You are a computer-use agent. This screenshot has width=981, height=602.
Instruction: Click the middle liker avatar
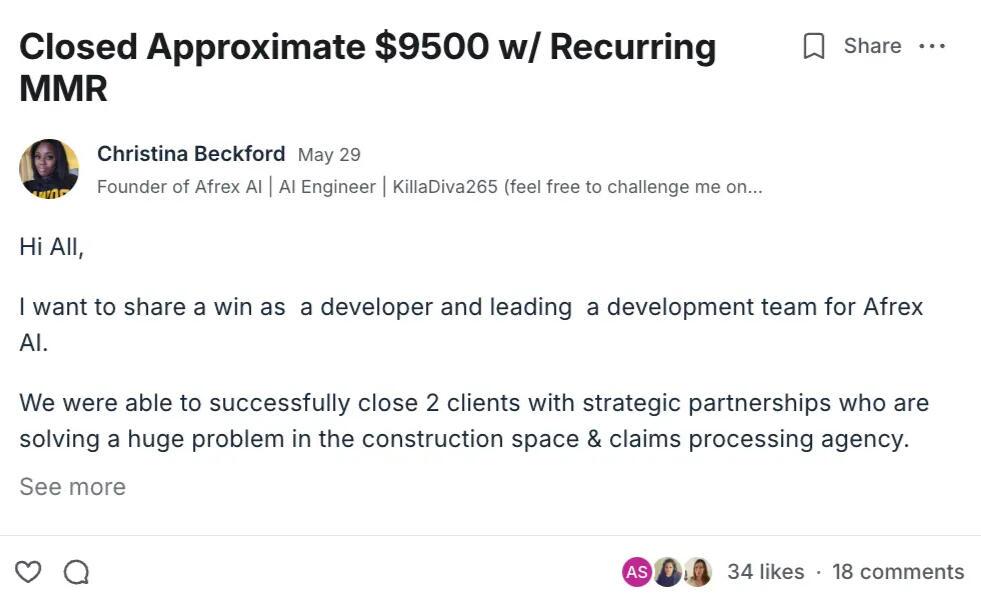point(667,572)
